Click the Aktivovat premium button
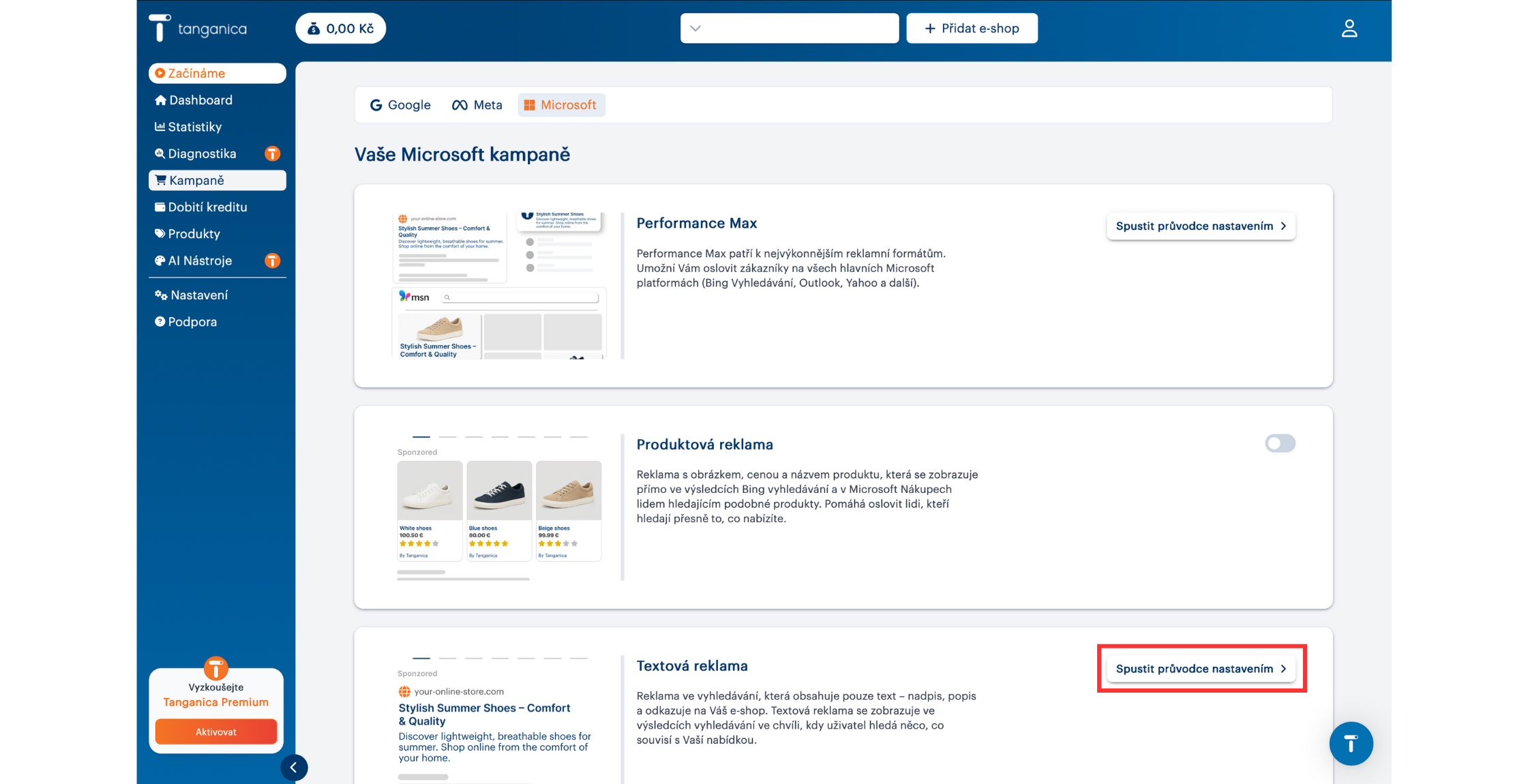The height and width of the screenshot is (784, 1528). tap(216, 732)
